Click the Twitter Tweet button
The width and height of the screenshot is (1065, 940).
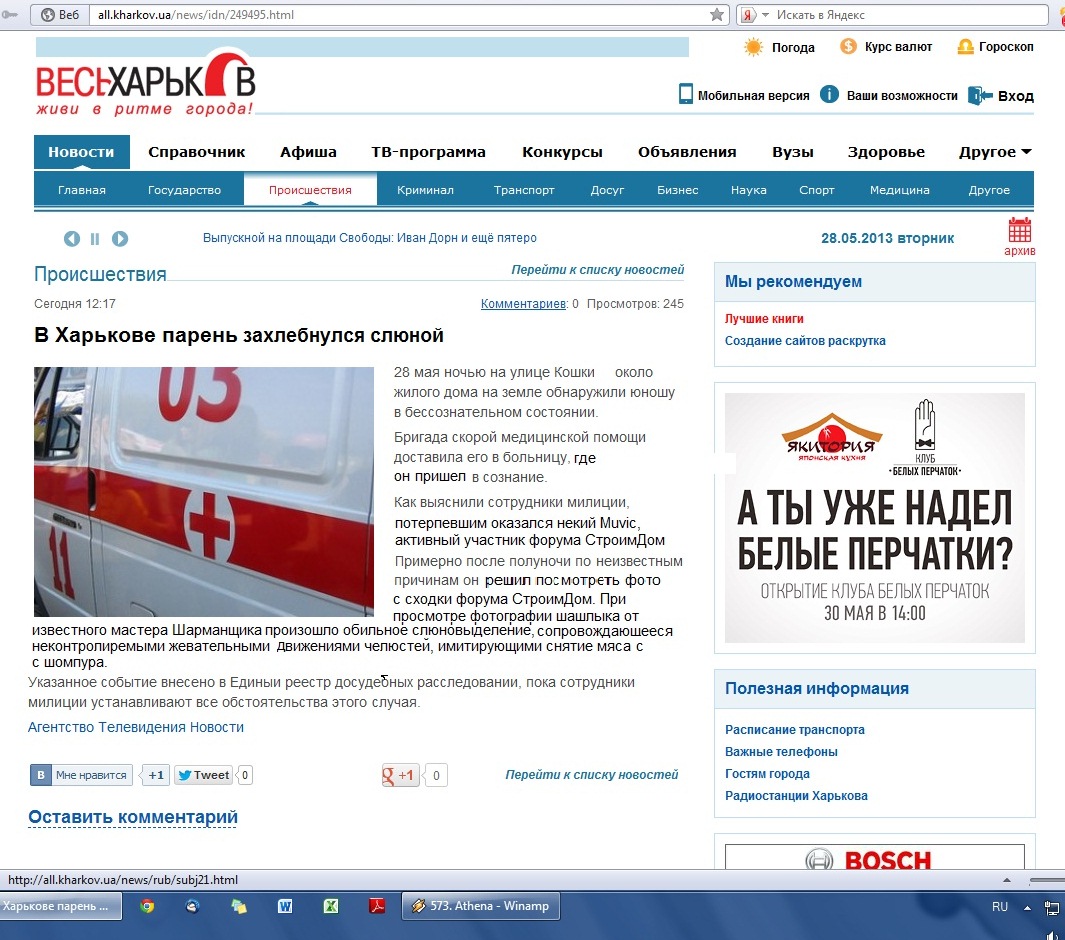(204, 775)
